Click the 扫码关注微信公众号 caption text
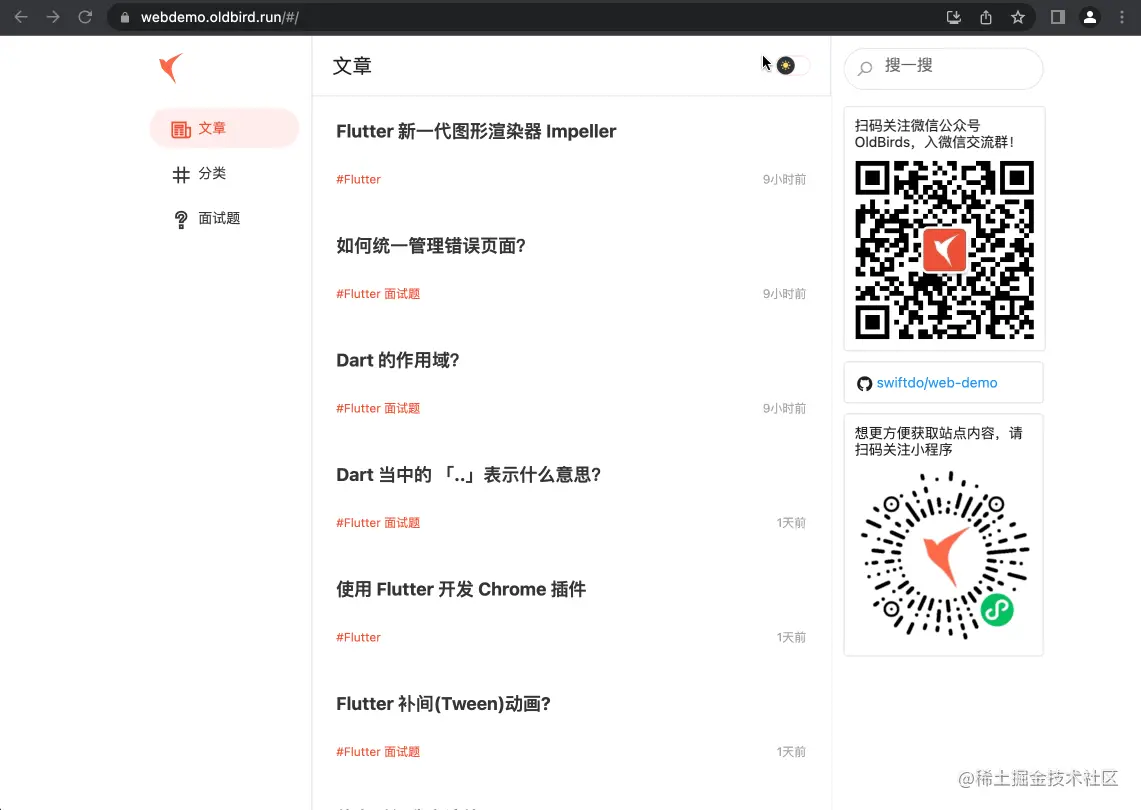This screenshot has height=810, width=1141. pyautogui.click(x=934, y=133)
